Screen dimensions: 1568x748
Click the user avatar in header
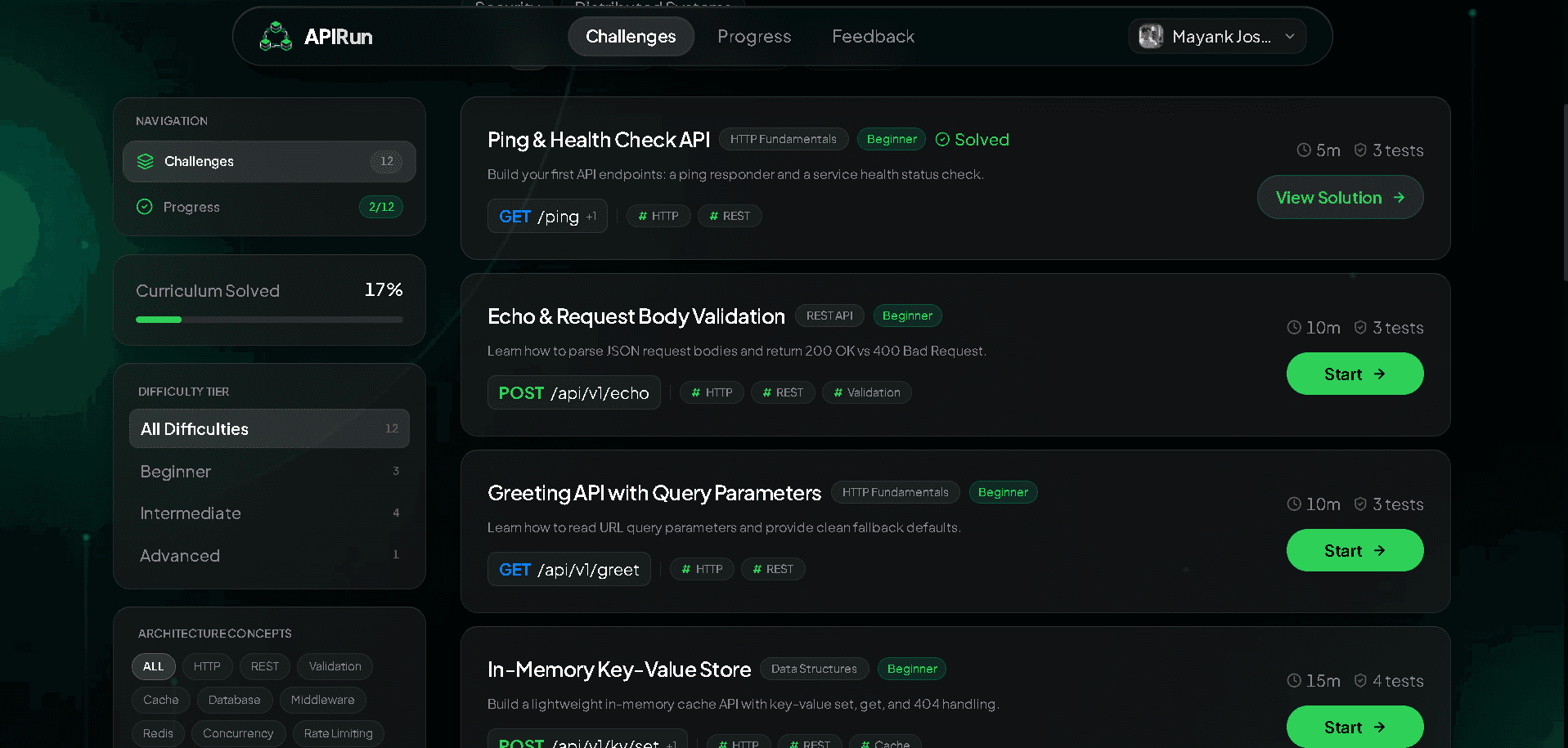[1151, 36]
